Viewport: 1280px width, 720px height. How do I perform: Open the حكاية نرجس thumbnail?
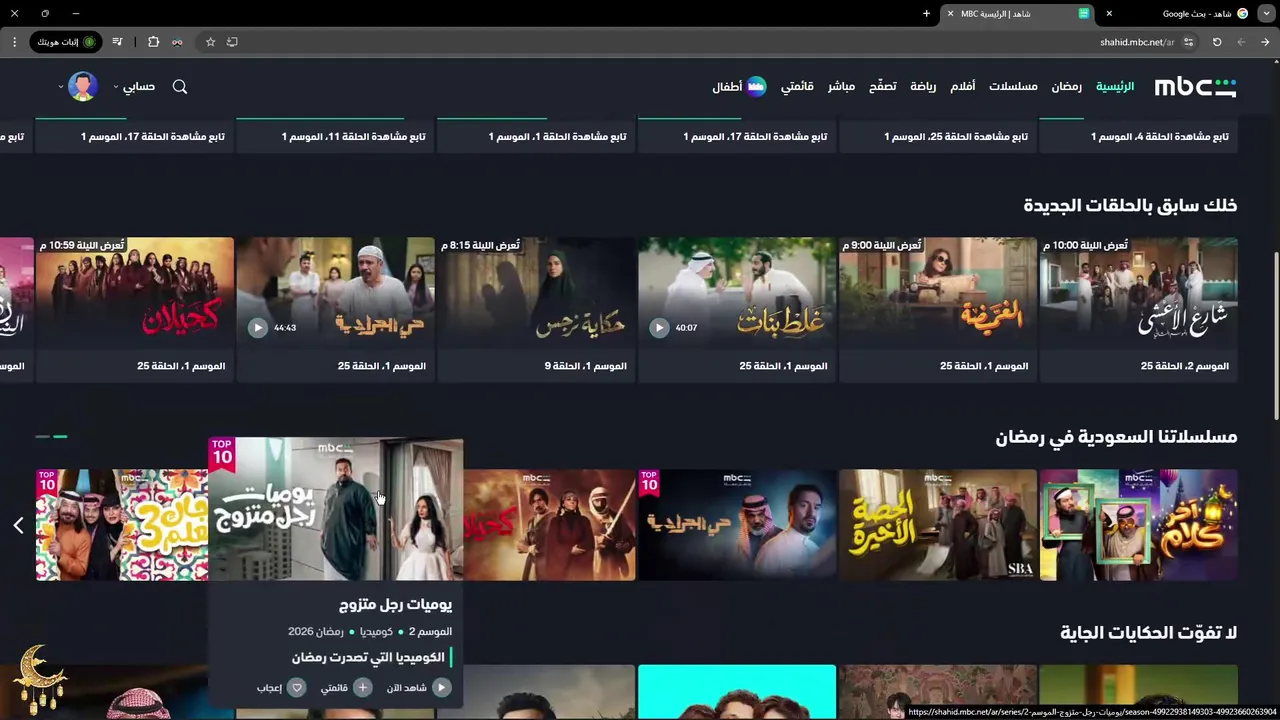tap(536, 292)
